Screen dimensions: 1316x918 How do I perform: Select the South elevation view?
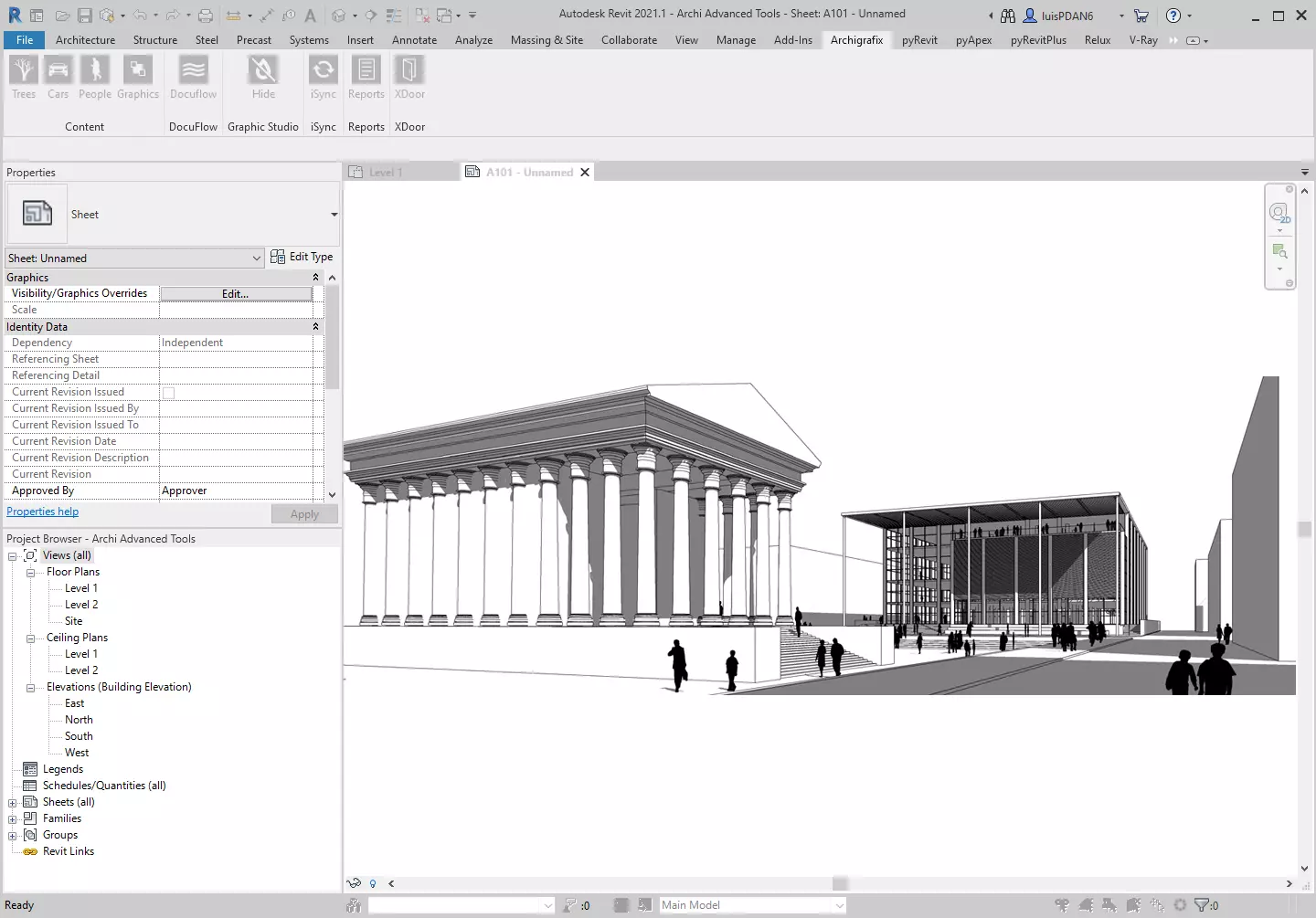coord(79,736)
